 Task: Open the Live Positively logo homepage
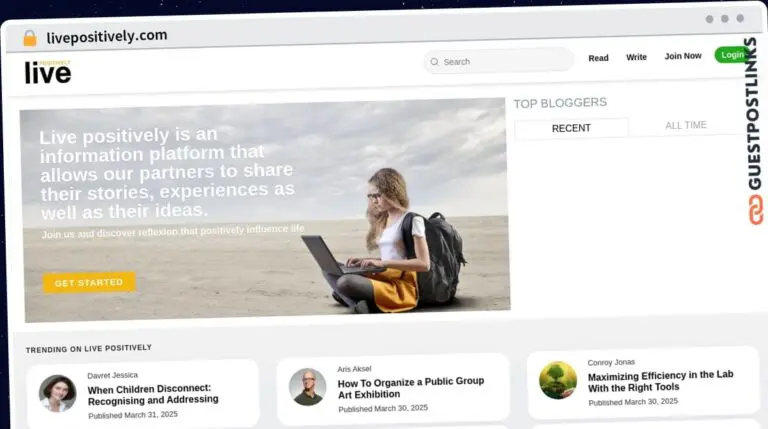pos(48,72)
